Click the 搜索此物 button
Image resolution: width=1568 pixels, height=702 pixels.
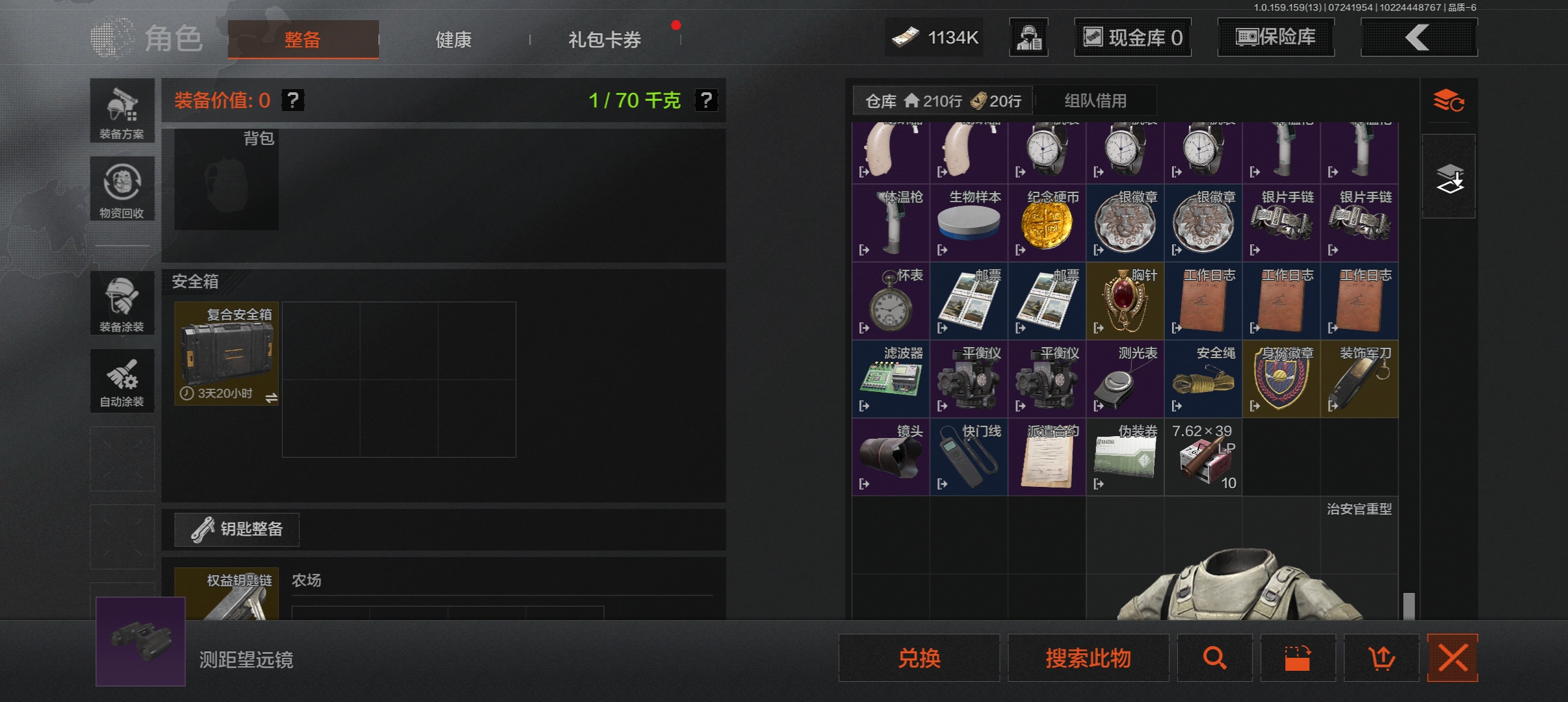point(1088,658)
